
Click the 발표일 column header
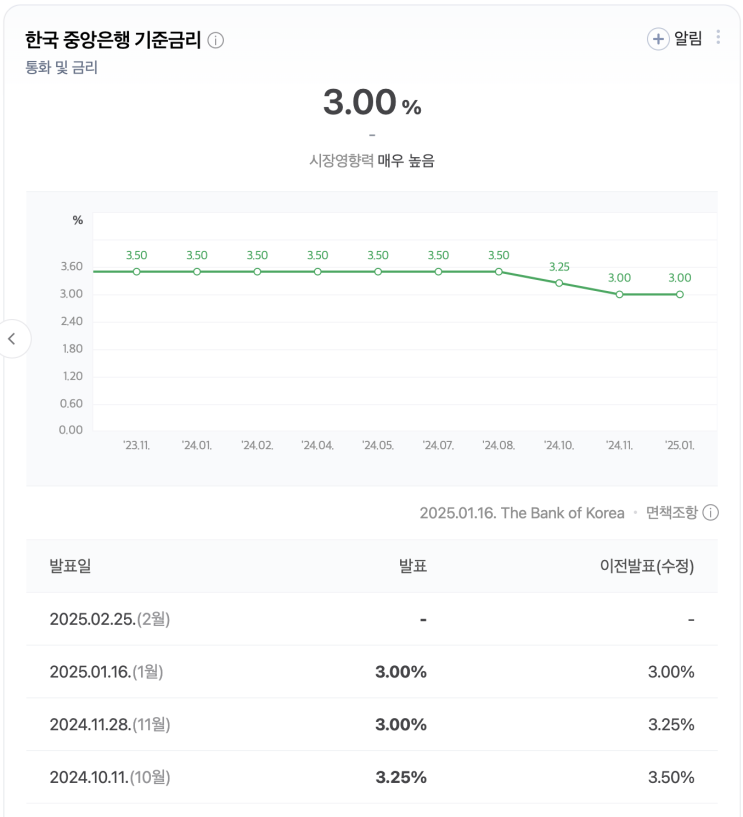70,566
